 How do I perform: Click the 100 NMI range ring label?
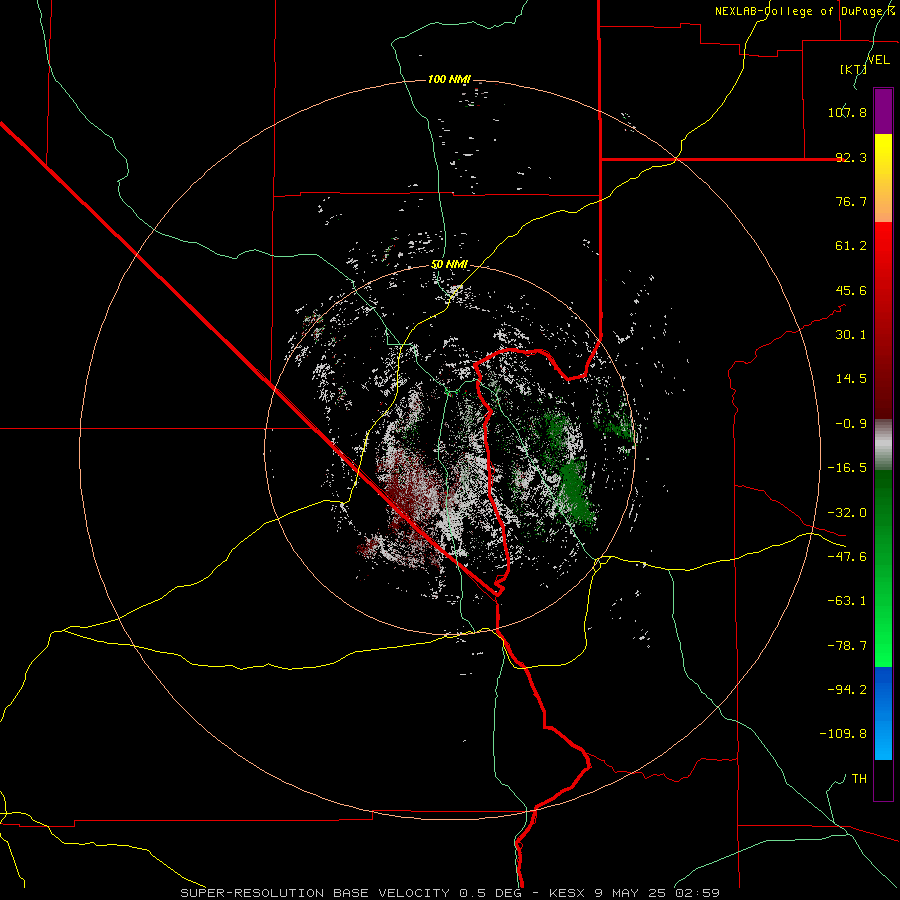(449, 79)
